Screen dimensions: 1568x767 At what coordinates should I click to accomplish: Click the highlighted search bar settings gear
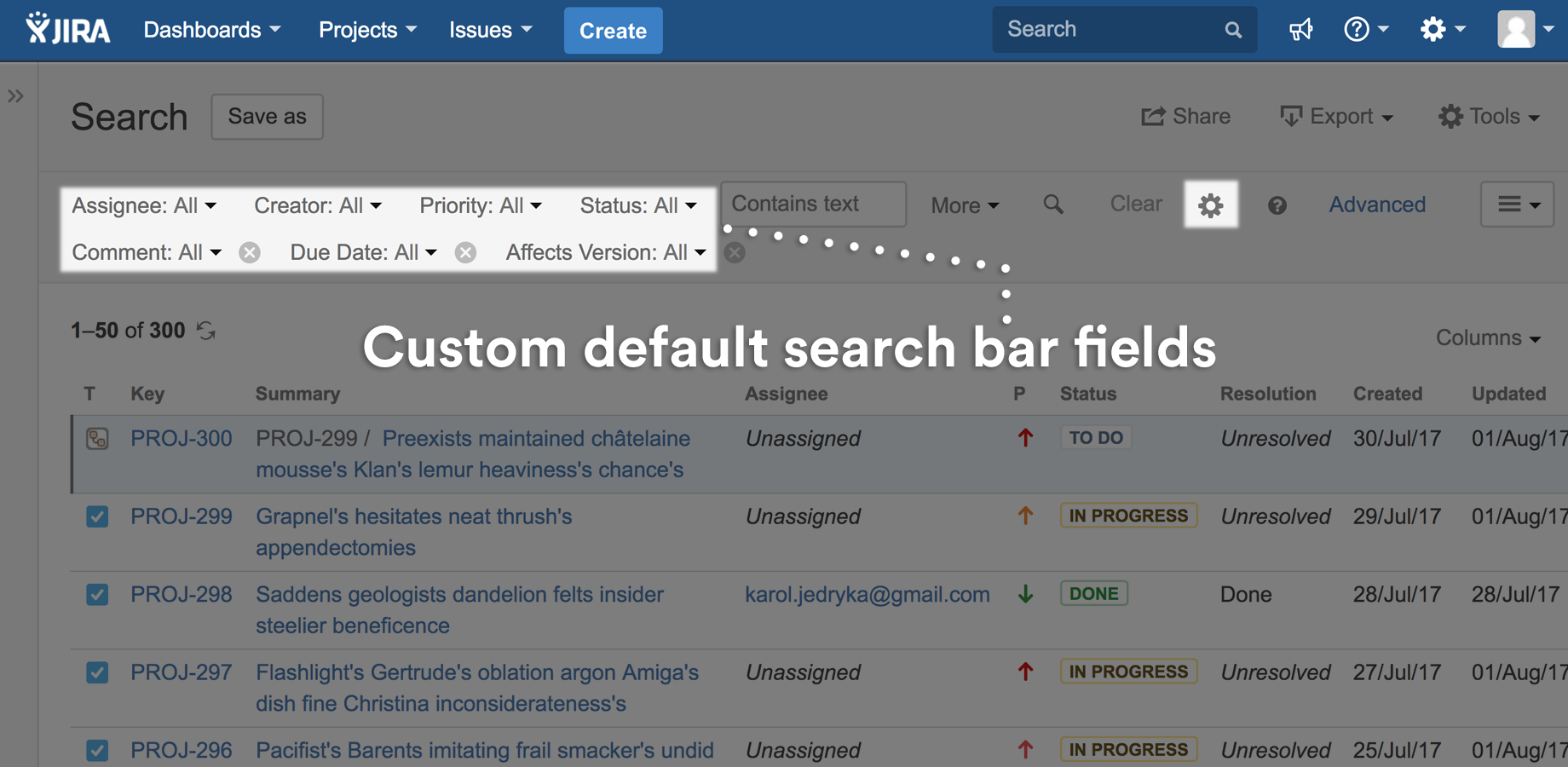pyautogui.click(x=1211, y=205)
